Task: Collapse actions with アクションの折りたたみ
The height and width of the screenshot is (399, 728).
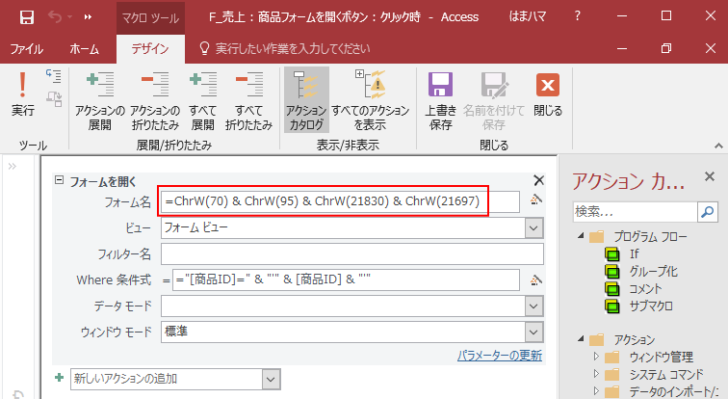Action: pyautogui.click(x=155, y=101)
